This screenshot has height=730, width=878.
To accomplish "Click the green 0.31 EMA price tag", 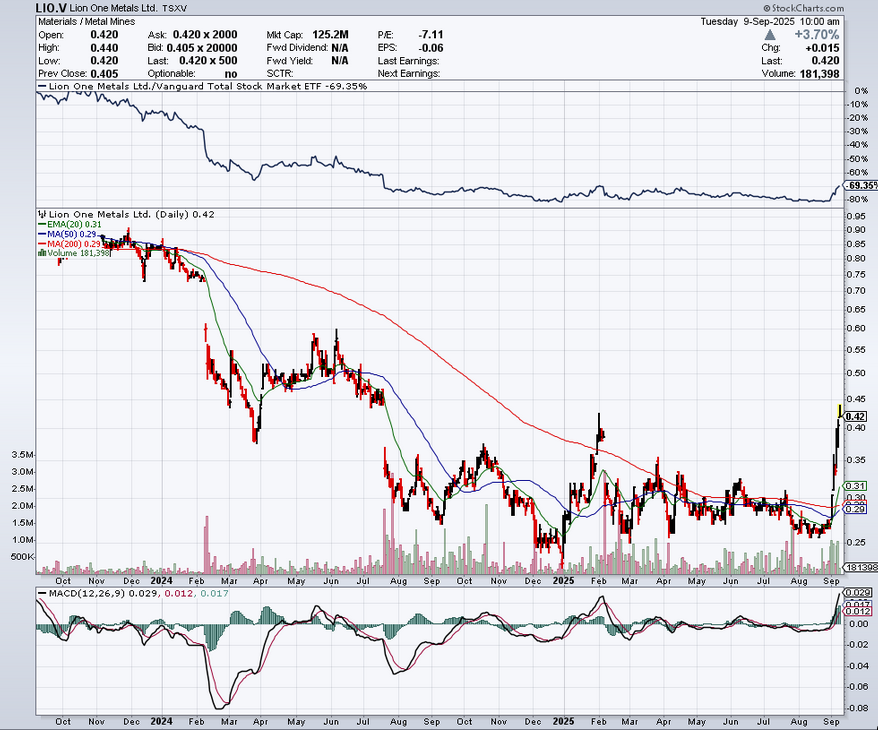I will pos(855,486).
